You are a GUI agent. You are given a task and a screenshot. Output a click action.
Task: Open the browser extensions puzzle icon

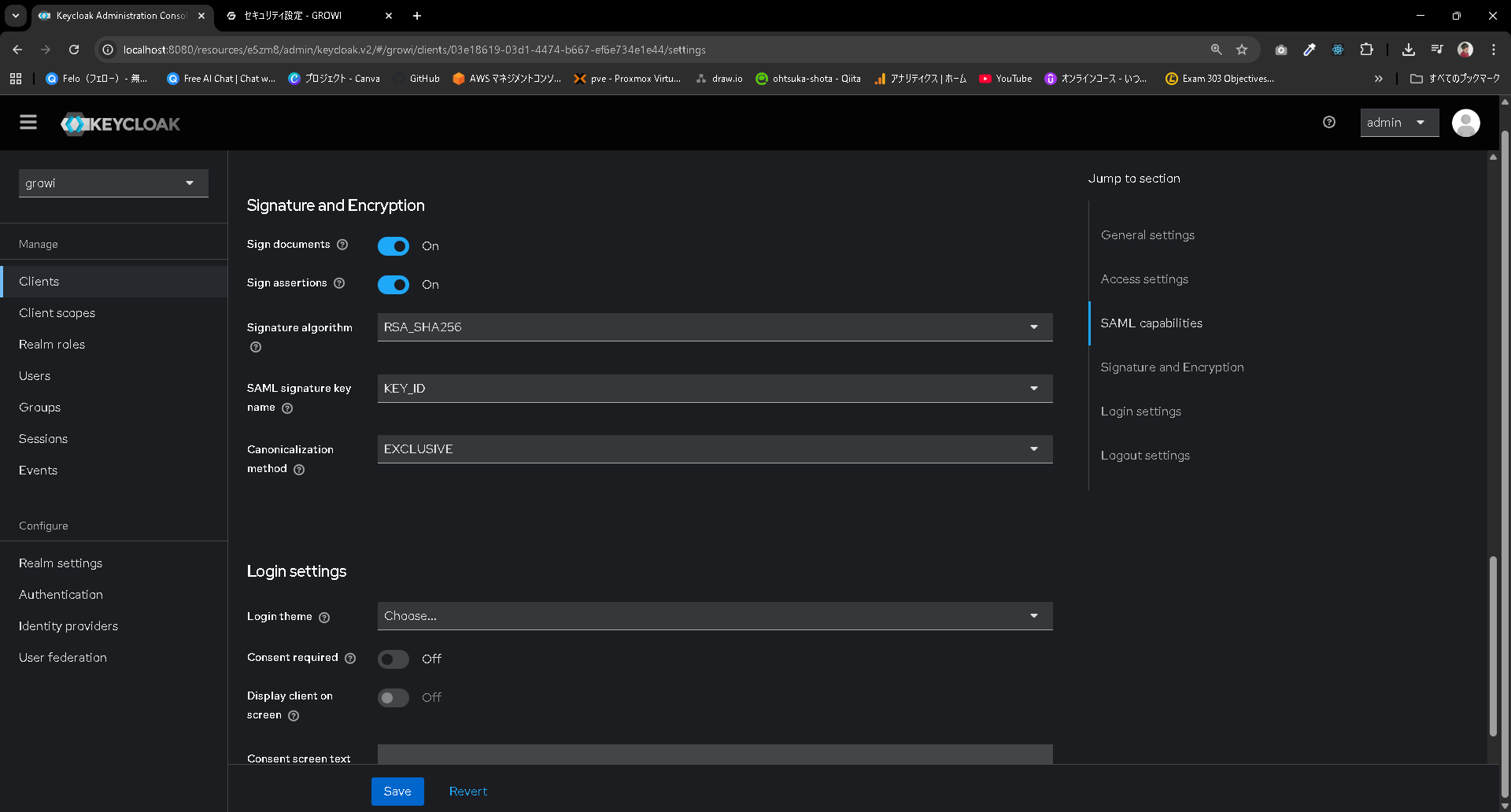[x=1367, y=50]
